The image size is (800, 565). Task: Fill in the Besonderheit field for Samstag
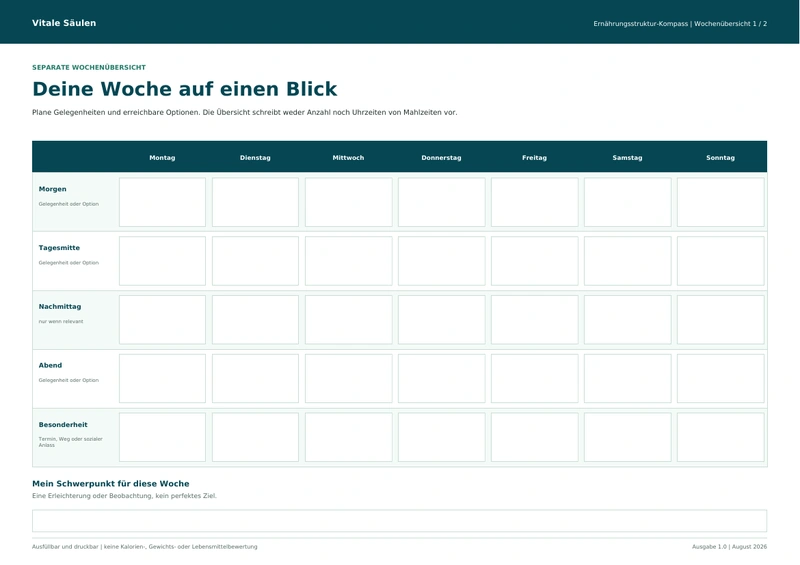point(628,437)
